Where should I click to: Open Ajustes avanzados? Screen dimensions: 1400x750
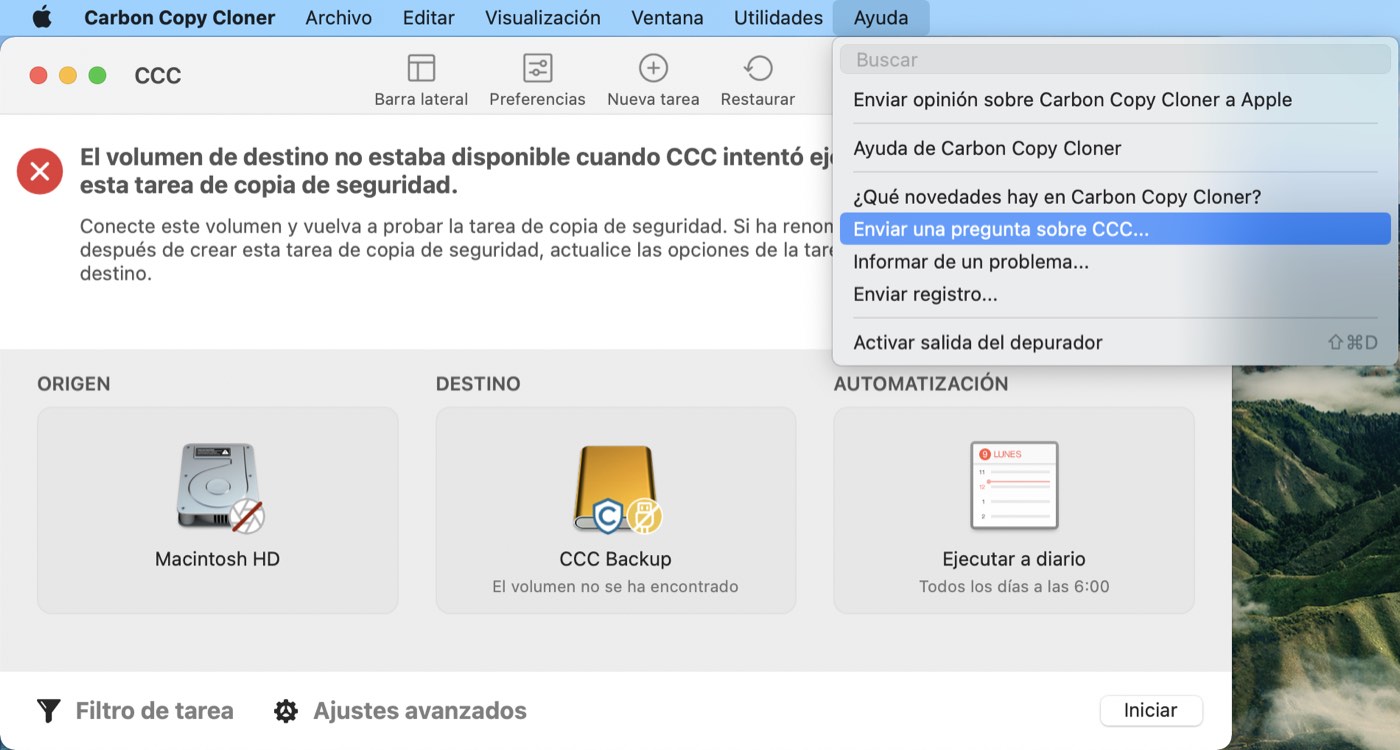pyautogui.click(x=400, y=711)
